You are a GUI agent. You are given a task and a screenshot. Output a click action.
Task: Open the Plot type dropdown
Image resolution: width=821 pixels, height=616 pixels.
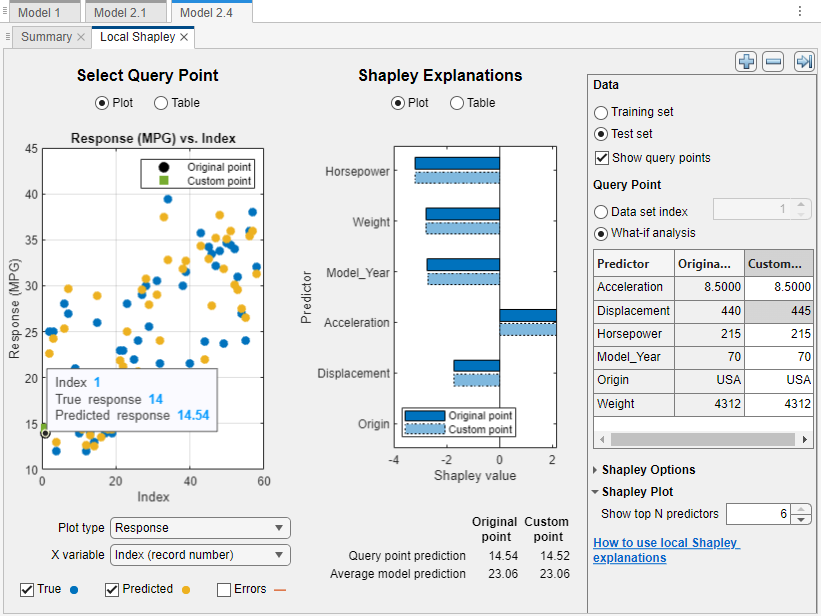(x=200, y=527)
